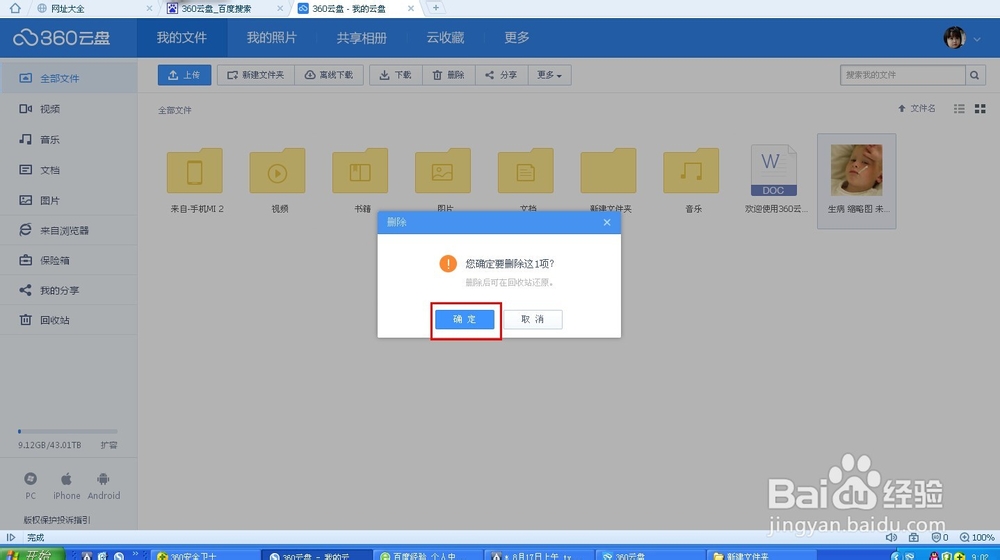This screenshot has width=1000, height=560.
Task: Select 全部文件 in the sidebar
Action: click(x=68, y=78)
